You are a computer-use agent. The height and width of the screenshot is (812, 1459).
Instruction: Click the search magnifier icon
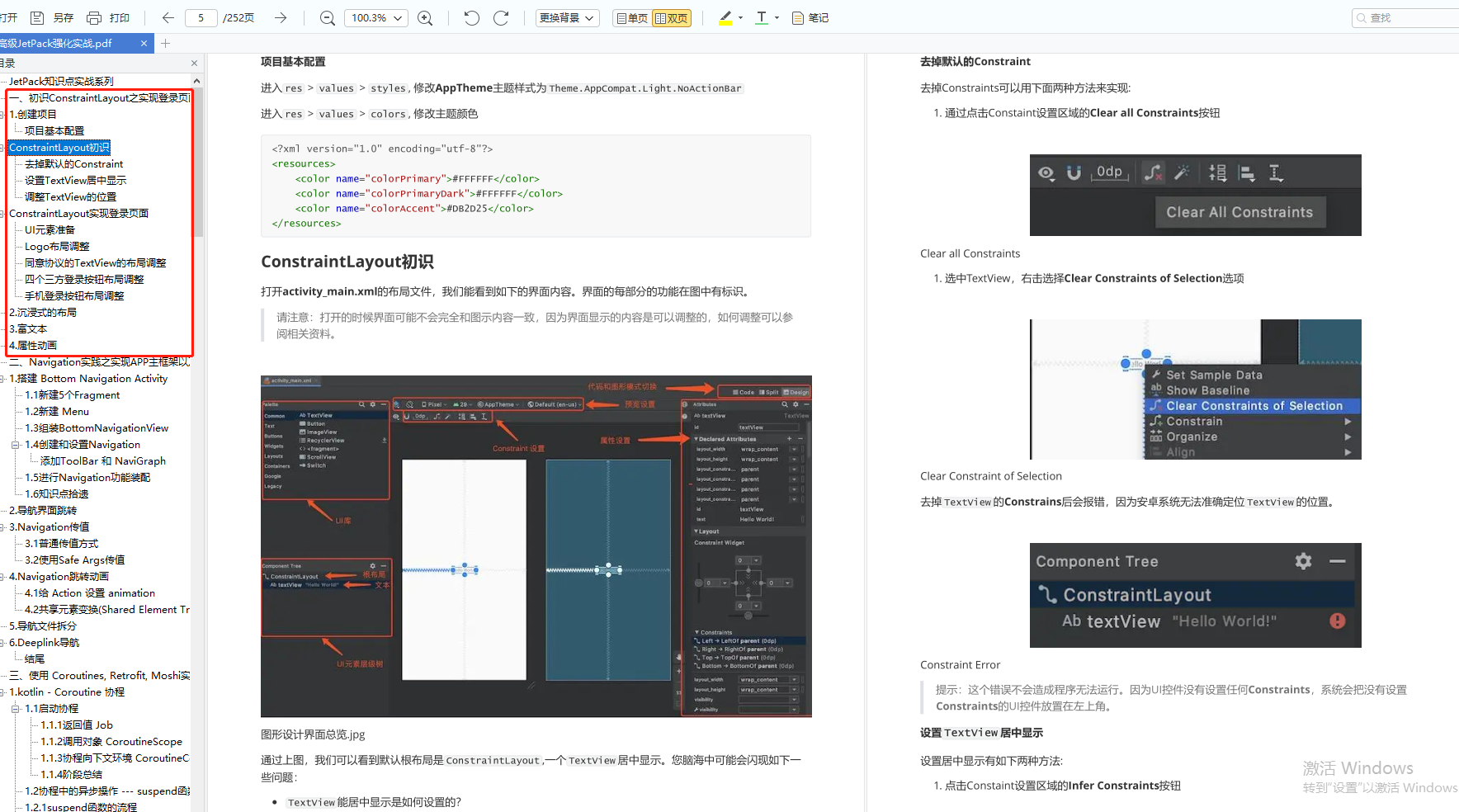coord(1362,17)
